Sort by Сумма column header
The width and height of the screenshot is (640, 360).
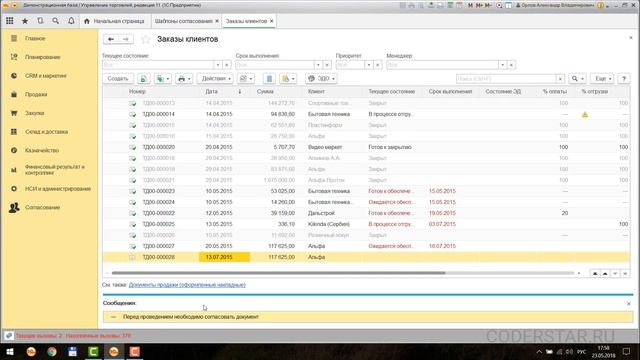(265, 91)
